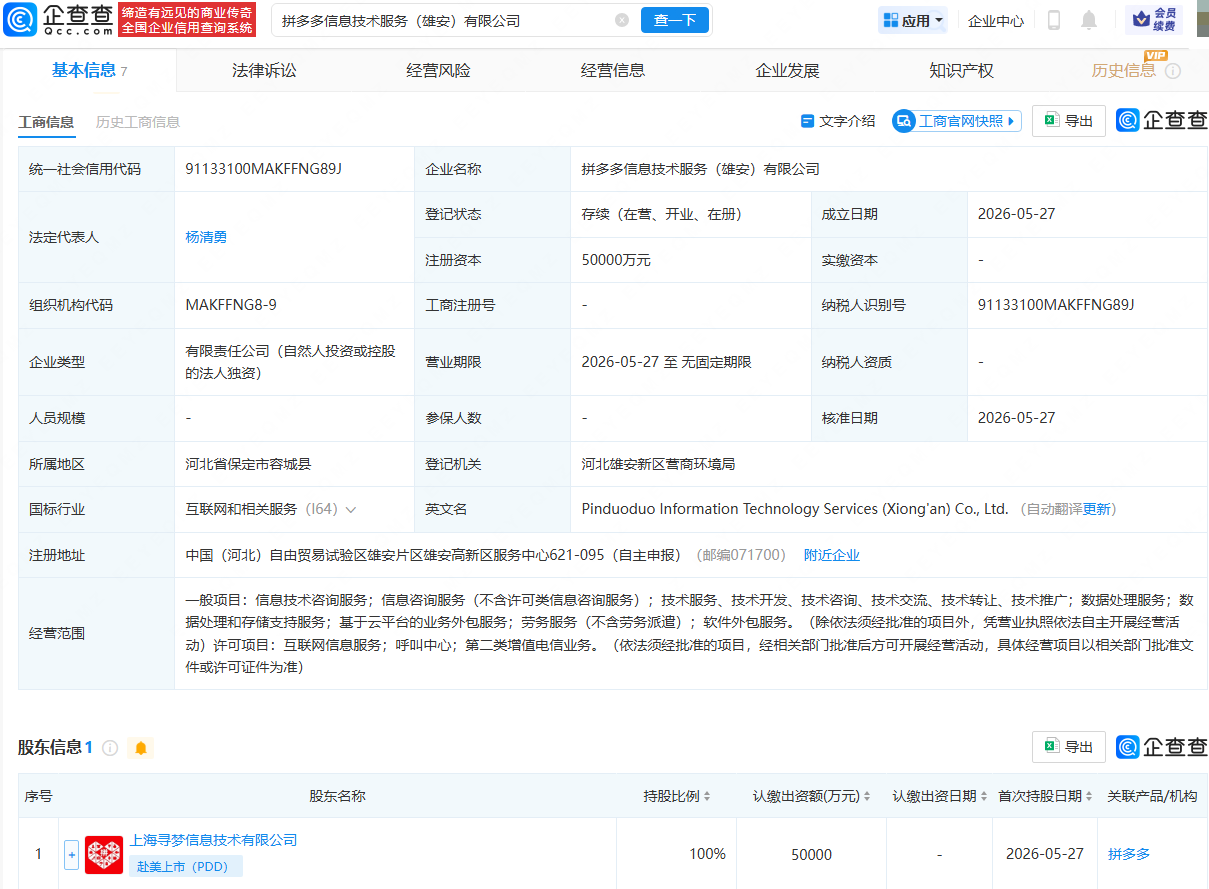Expand the 互联网和相关服务 industry chevron

[x=351, y=510]
